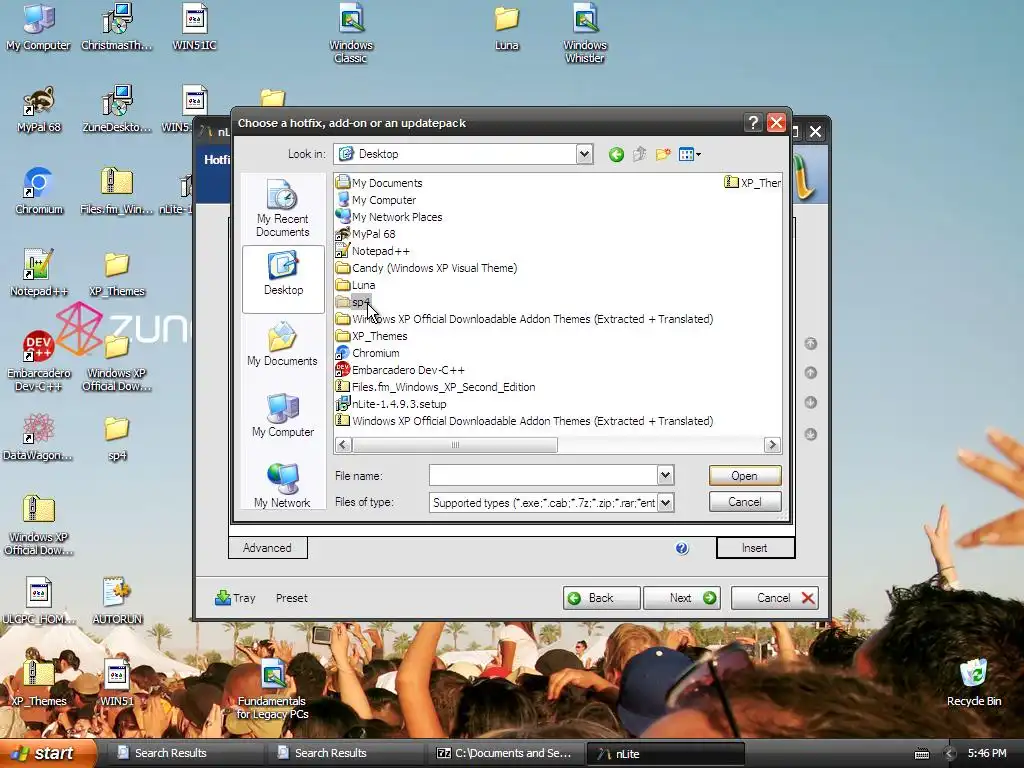
Task: Select Notepad++ in the file list
Action: (372, 251)
